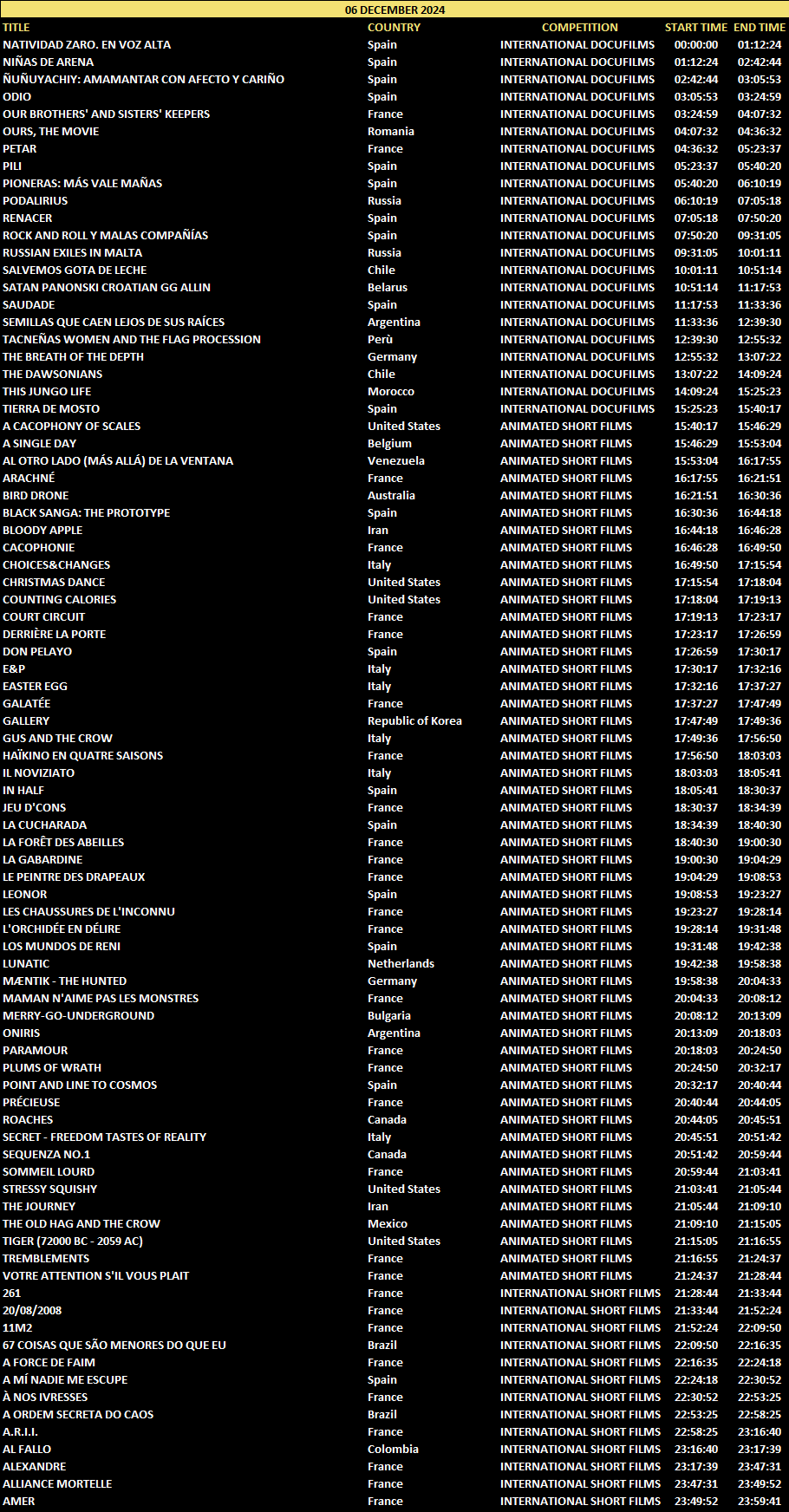
Task: Select the title 20/08/2008
Action: click(32, 1310)
